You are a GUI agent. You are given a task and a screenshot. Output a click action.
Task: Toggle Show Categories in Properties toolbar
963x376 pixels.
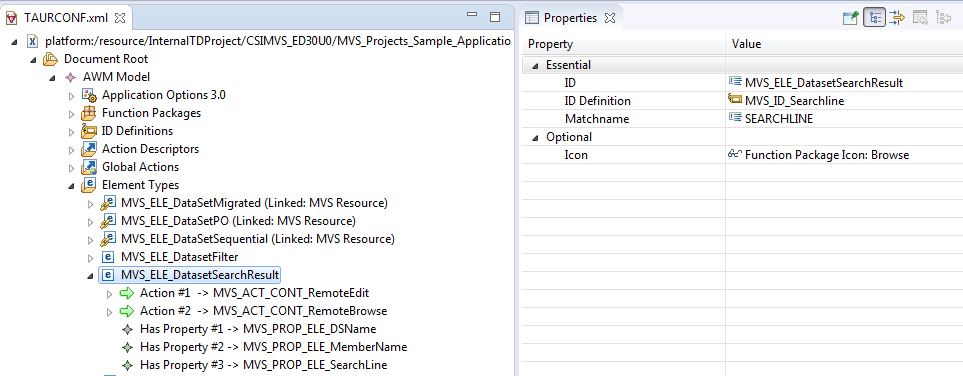point(874,18)
